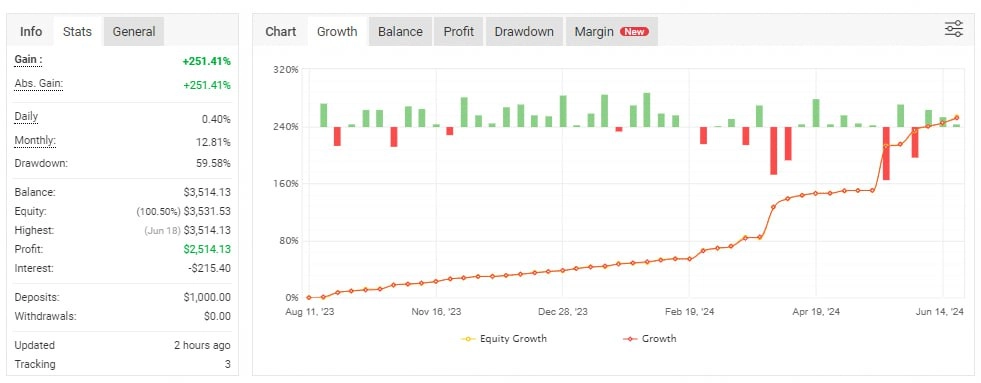
Task: Select the Chart tab
Action: click(x=280, y=31)
